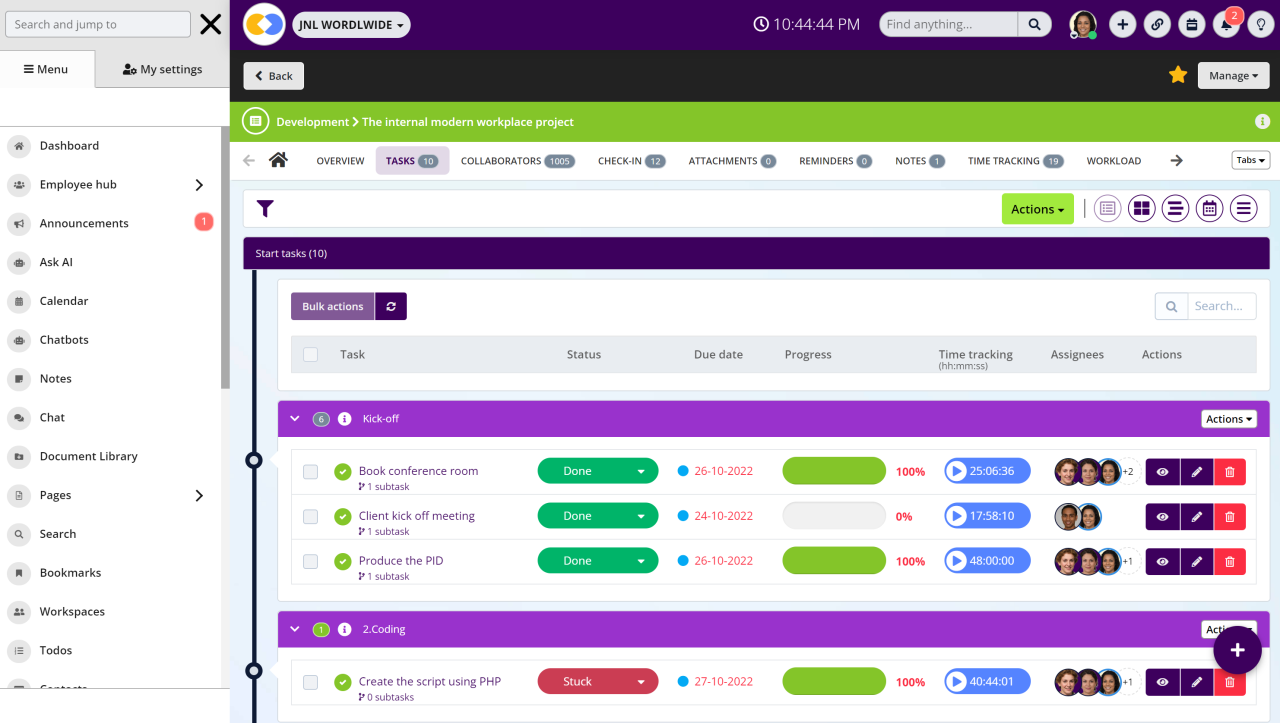Click the eye view icon for Book conference room
This screenshot has width=1280, height=723.
point(1162,471)
